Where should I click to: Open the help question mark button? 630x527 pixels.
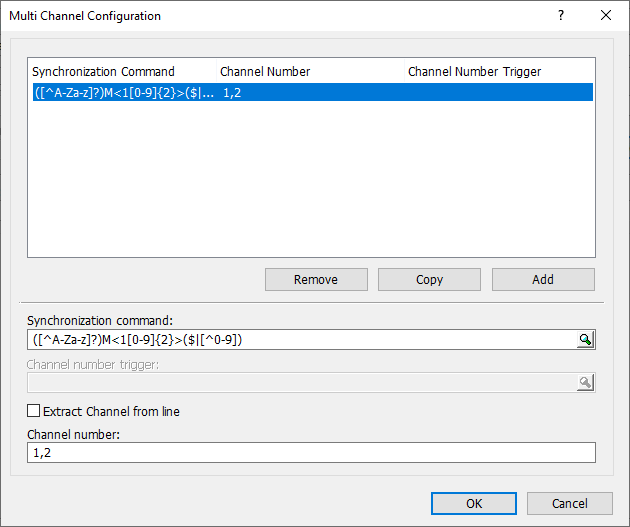click(x=561, y=15)
